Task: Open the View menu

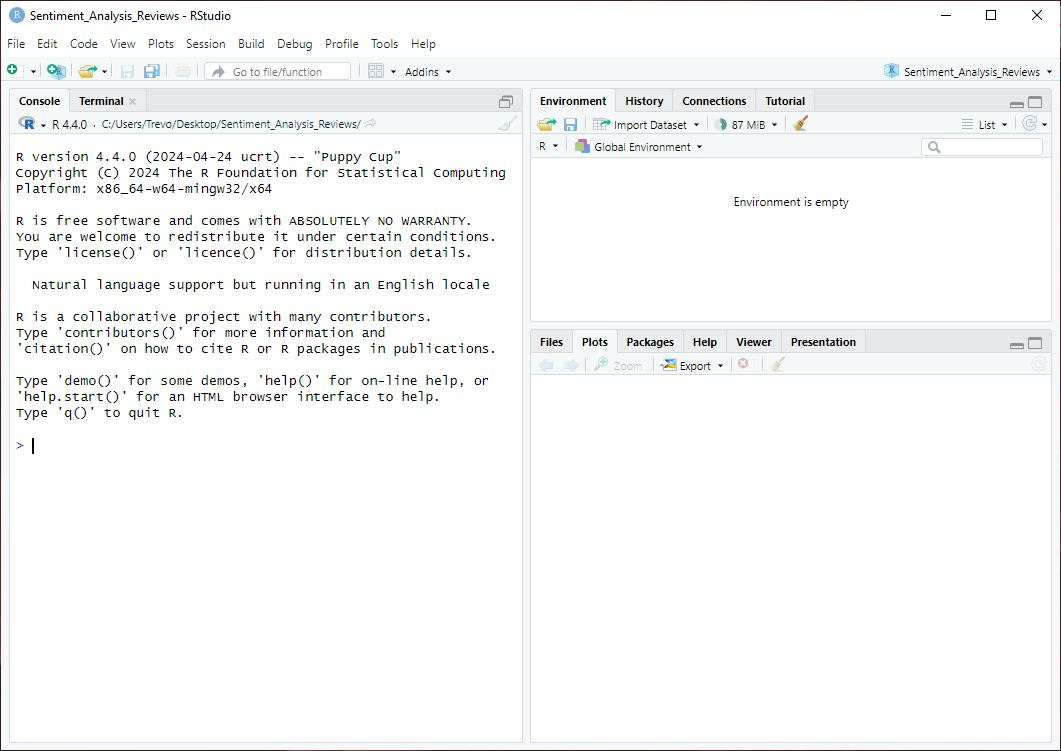Action: click(x=122, y=44)
